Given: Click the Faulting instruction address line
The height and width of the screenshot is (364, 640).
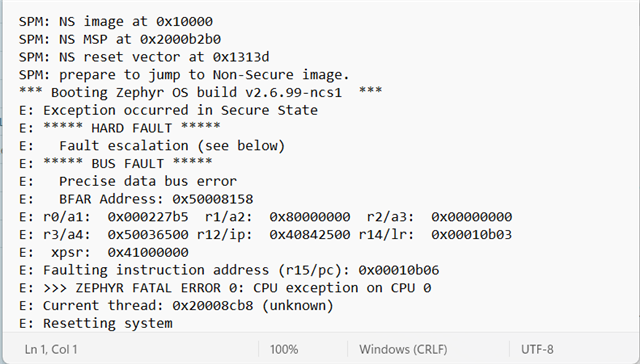Looking at the screenshot, I should point(229,270).
